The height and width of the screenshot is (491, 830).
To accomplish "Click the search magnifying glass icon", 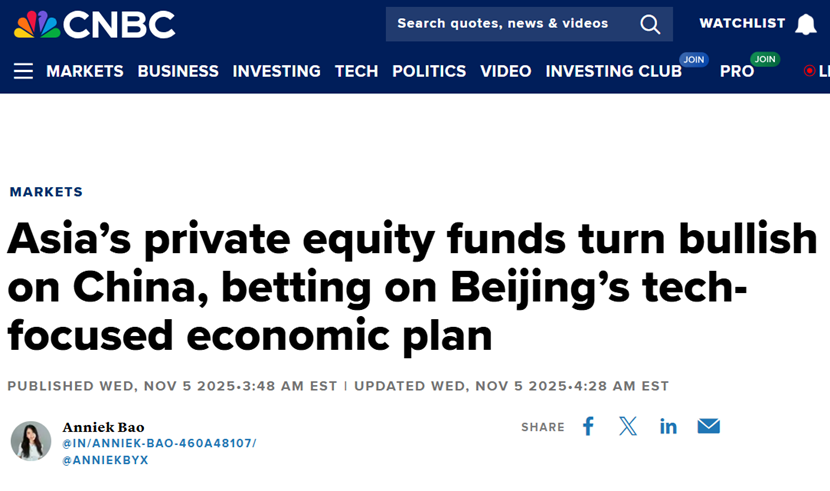I will pos(650,24).
